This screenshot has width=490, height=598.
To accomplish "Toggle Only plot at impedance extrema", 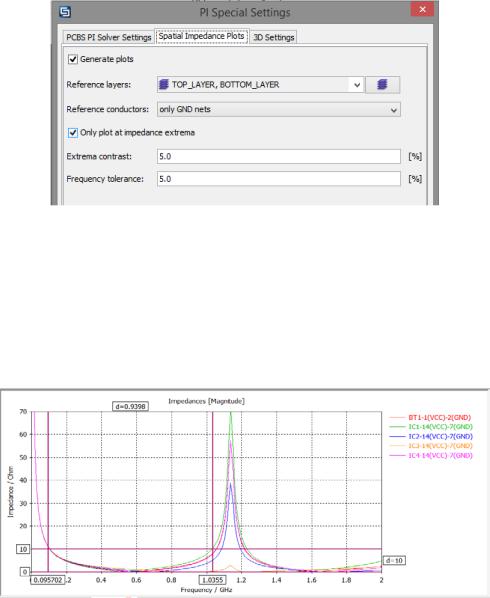I will point(73,133).
